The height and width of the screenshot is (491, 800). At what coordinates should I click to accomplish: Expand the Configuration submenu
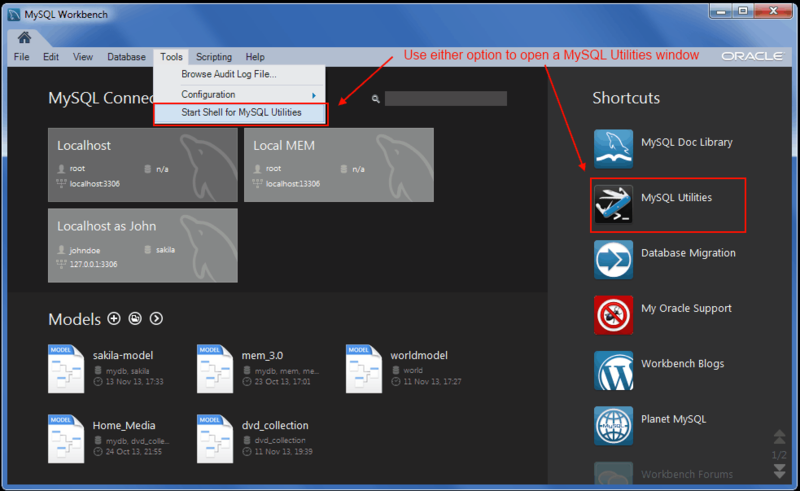pos(239,94)
